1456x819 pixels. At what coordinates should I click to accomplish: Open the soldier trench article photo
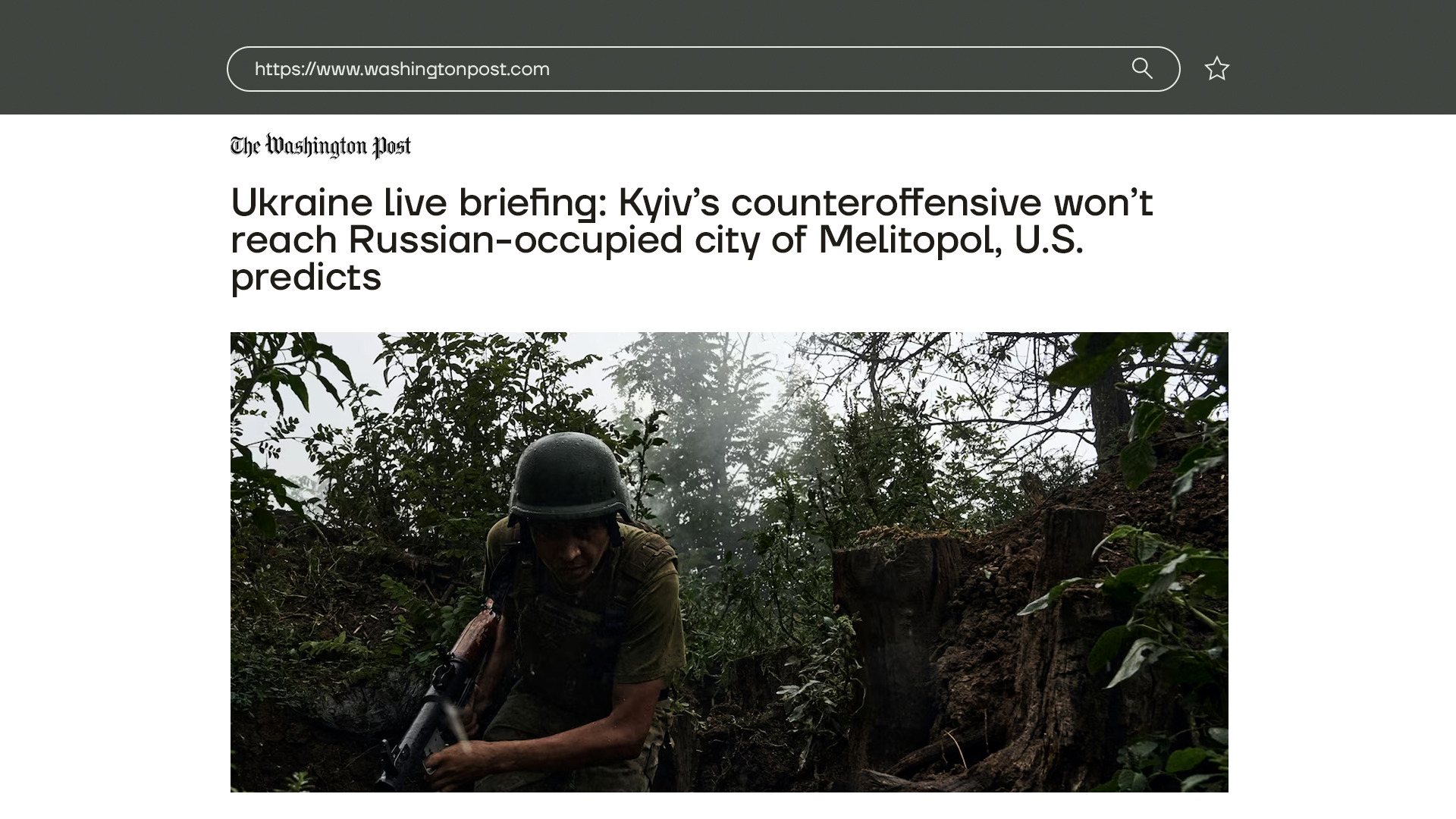(730, 562)
